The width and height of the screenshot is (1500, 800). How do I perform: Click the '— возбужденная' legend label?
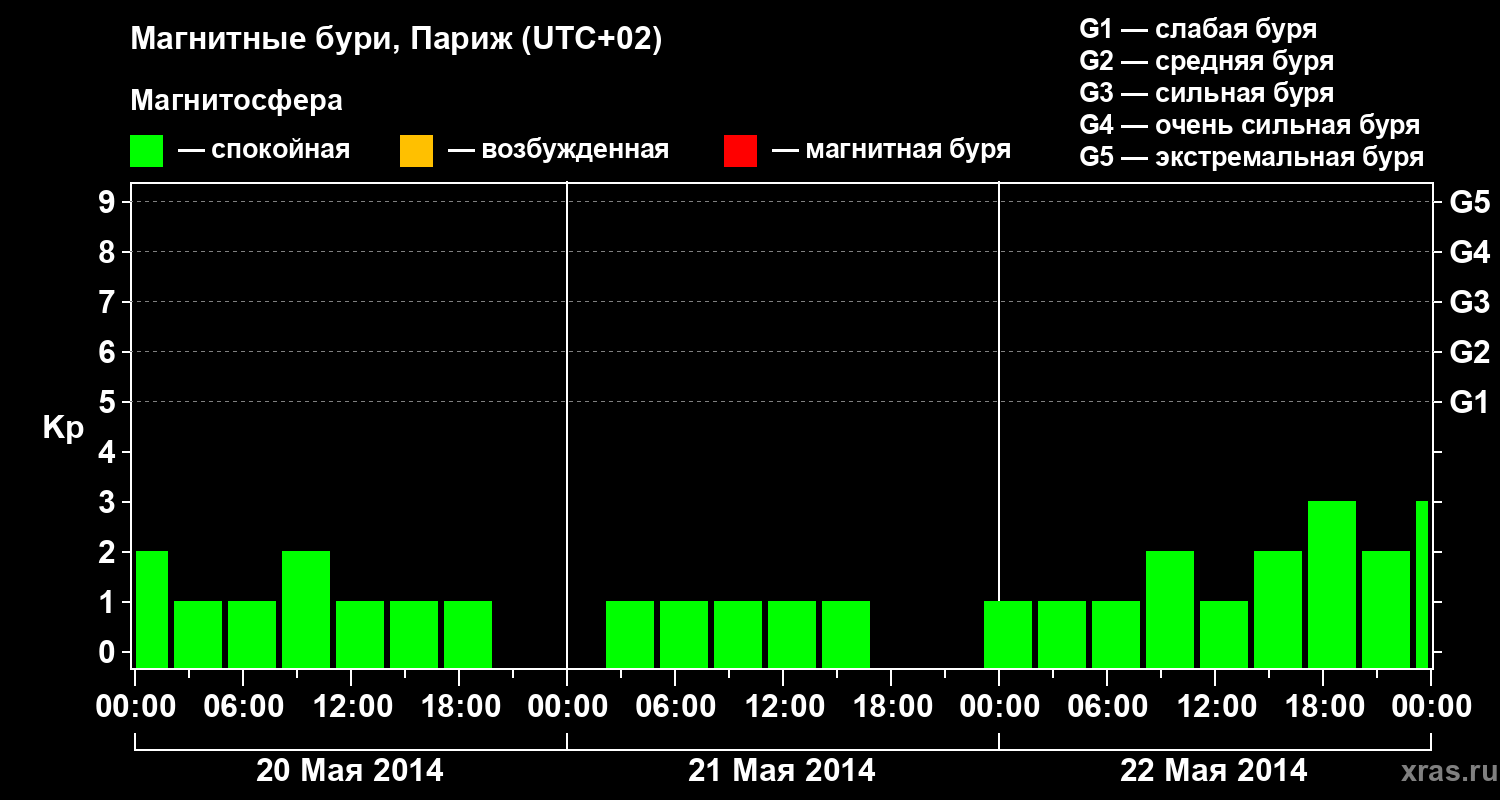[558, 150]
